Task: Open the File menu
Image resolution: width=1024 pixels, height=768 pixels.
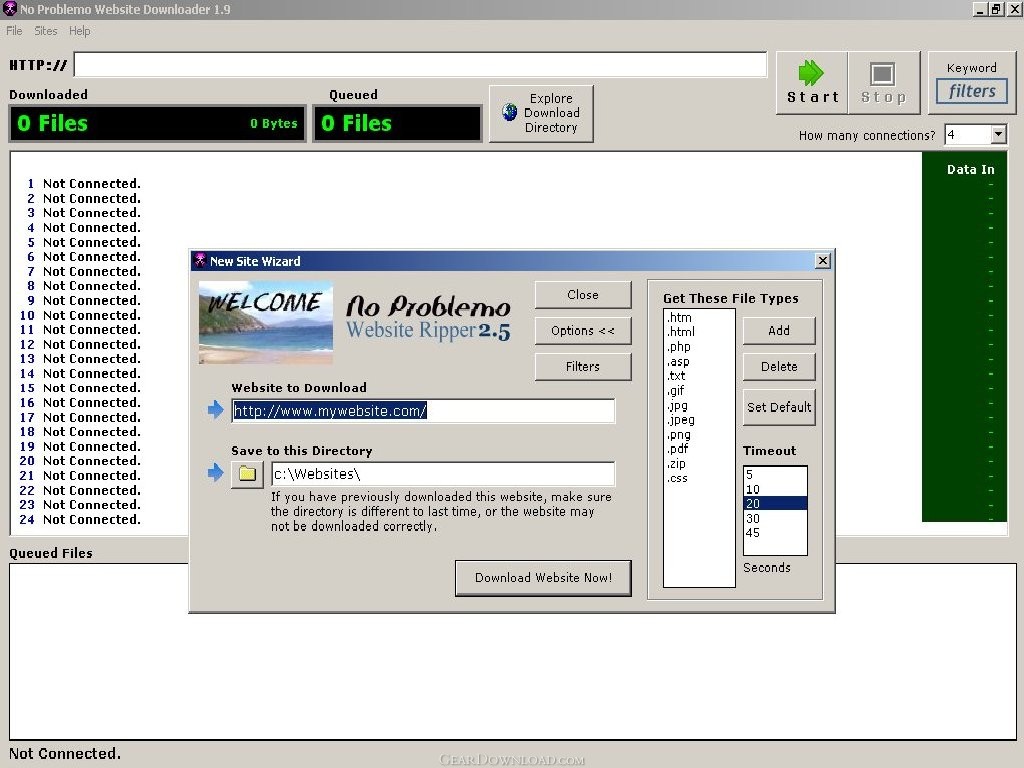Action: click(x=14, y=31)
